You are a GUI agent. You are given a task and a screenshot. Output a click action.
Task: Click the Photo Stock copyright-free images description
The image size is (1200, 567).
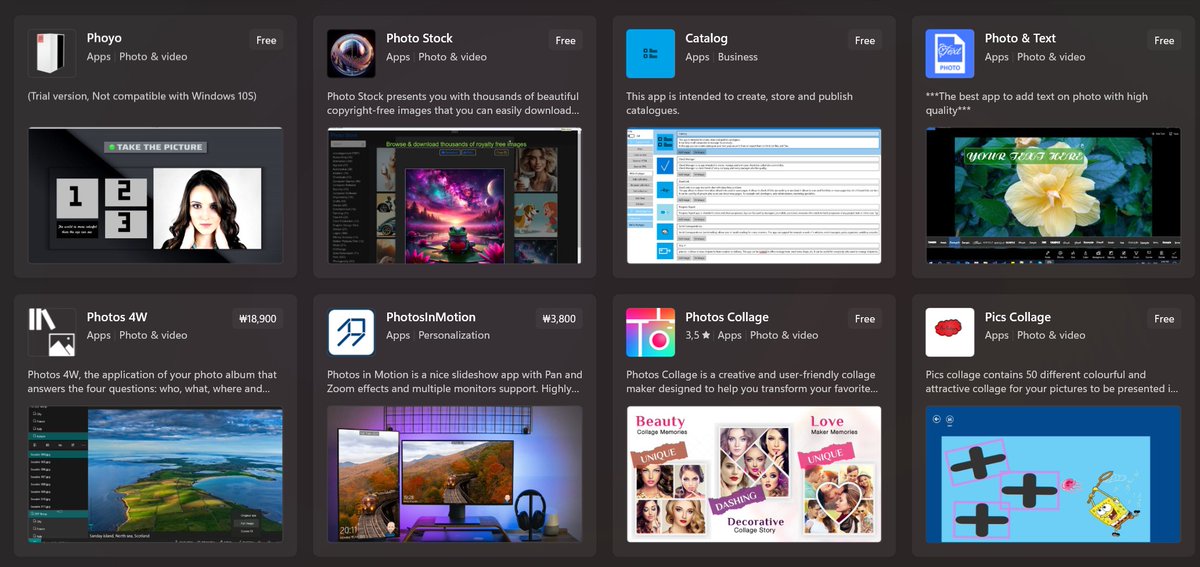[x=453, y=103]
